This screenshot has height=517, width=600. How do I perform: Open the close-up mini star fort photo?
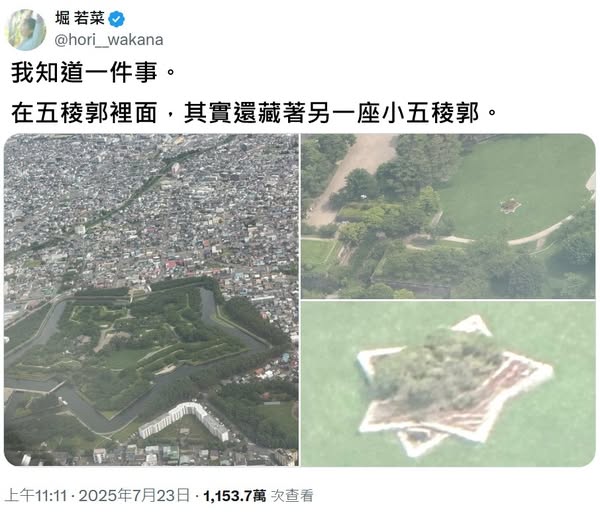coord(448,384)
